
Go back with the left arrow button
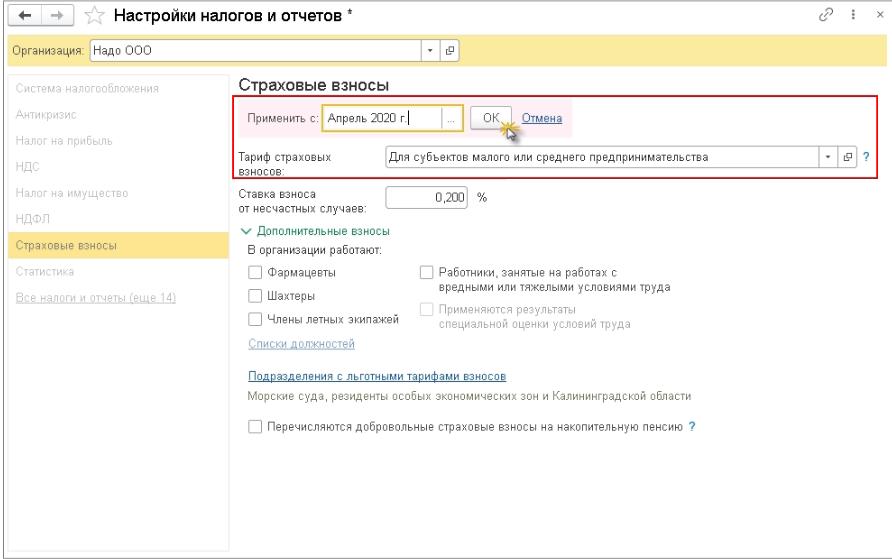coord(24,15)
